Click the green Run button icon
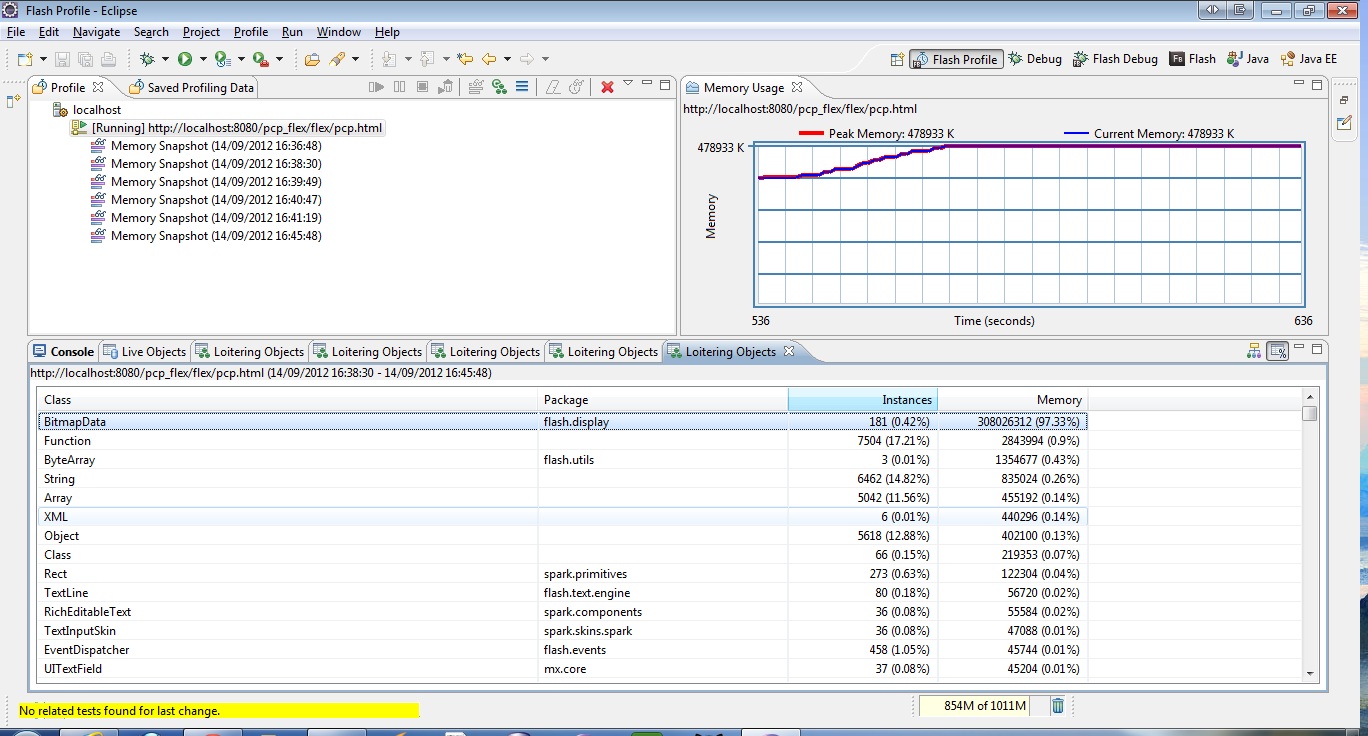This screenshot has height=736, width=1368. [x=185, y=59]
